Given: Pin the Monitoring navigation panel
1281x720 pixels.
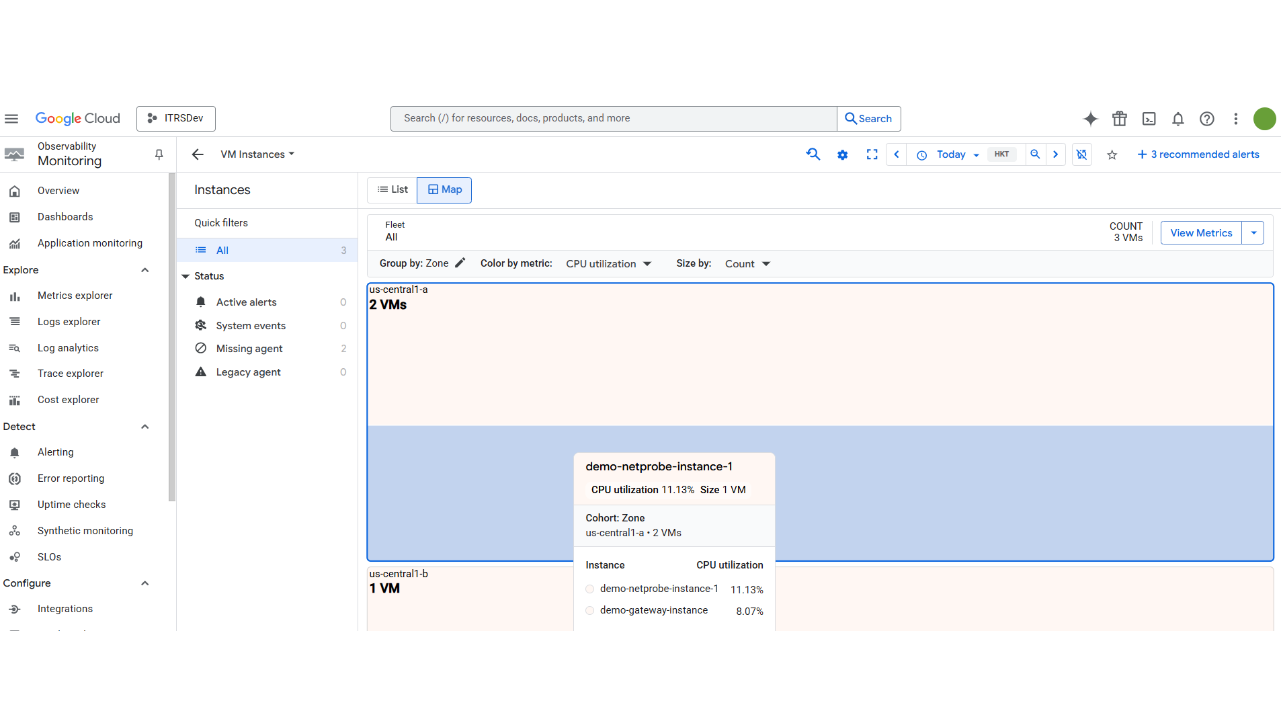Looking at the screenshot, I should pos(158,154).
